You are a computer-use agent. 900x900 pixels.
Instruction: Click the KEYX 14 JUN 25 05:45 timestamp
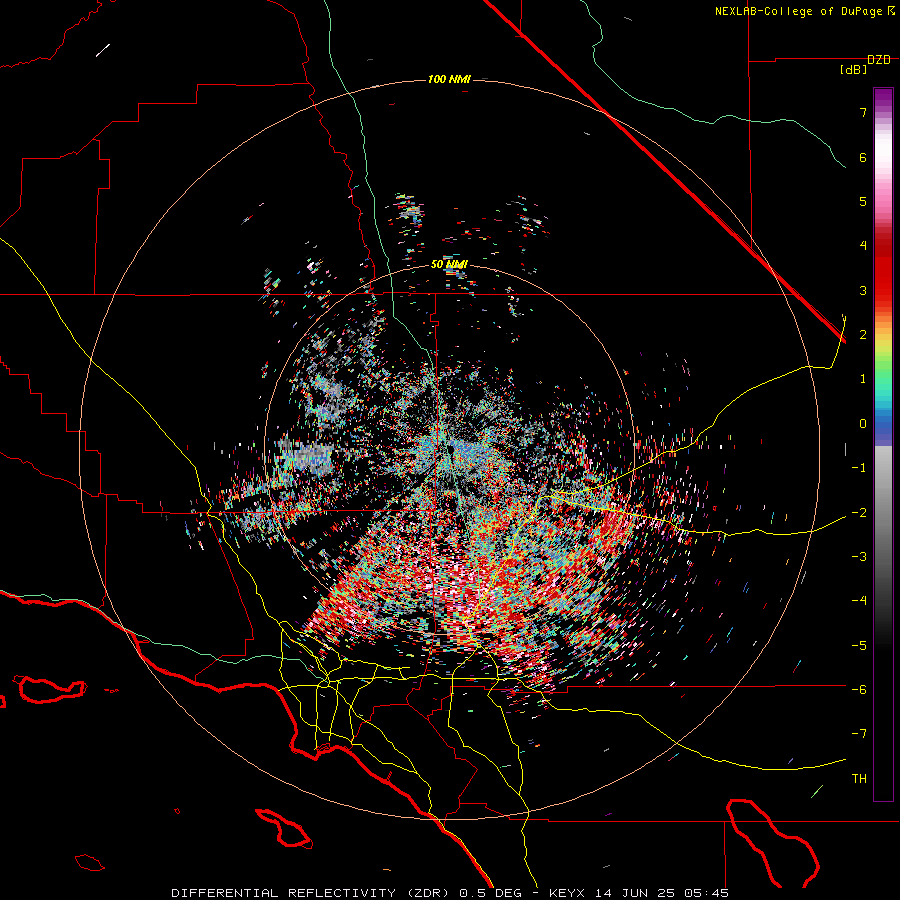tap(639, 893)
